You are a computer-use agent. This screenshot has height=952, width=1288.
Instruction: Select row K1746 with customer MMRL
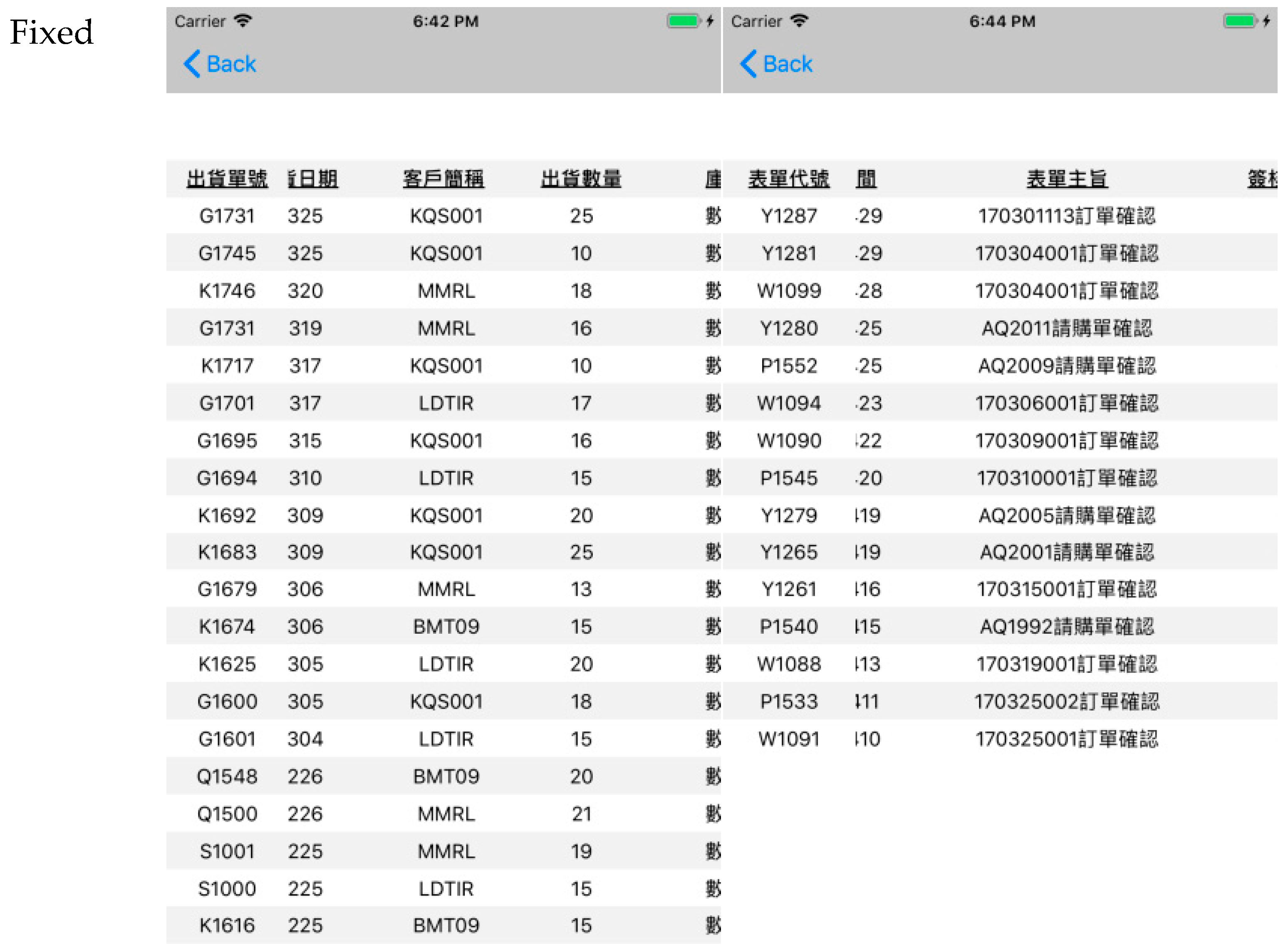(x=446, y=291)
